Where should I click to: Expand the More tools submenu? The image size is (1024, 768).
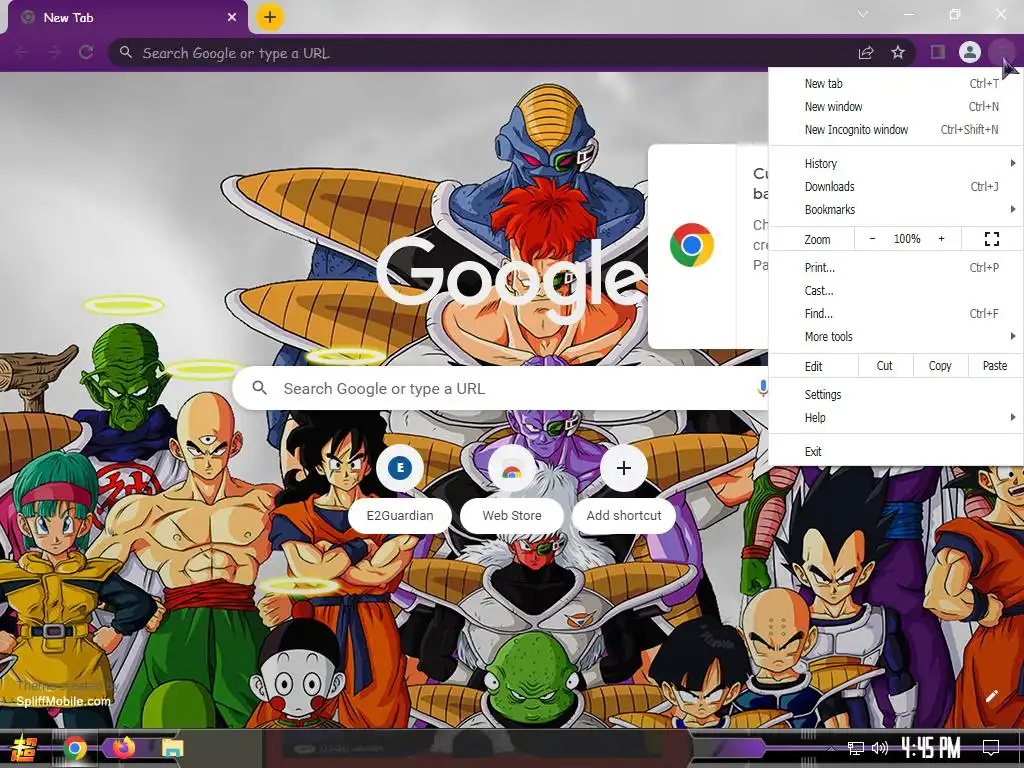(x=896, y=336)
